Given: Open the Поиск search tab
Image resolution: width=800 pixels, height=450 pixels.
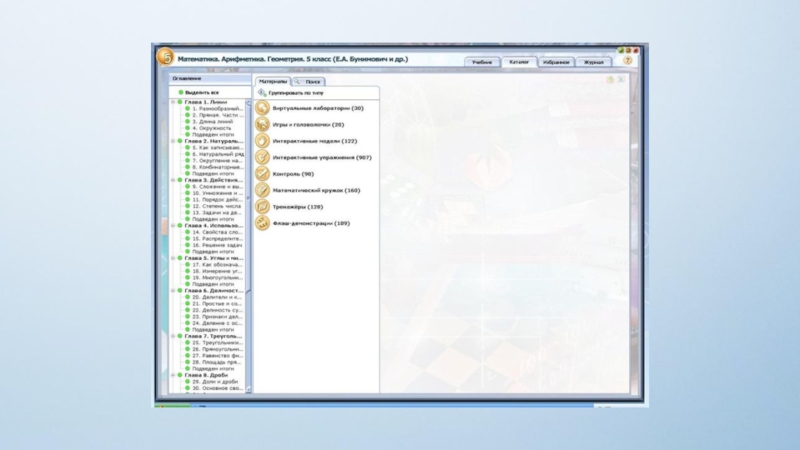Looking at the screenshot, I should (312, 81).
